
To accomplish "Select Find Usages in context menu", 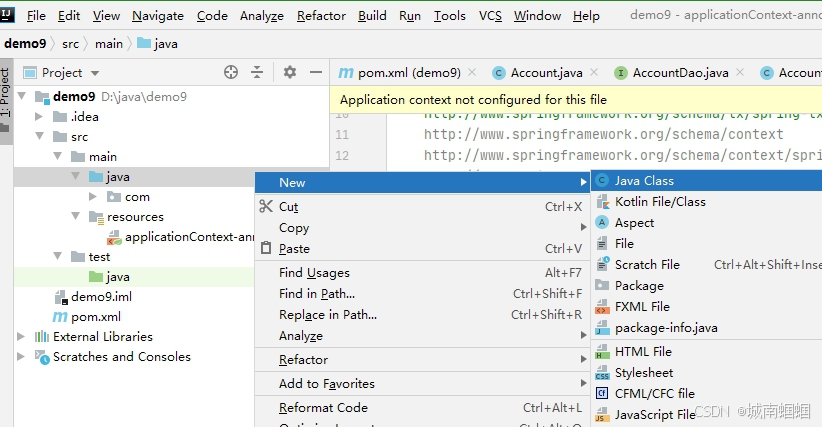I will [422, 272].
